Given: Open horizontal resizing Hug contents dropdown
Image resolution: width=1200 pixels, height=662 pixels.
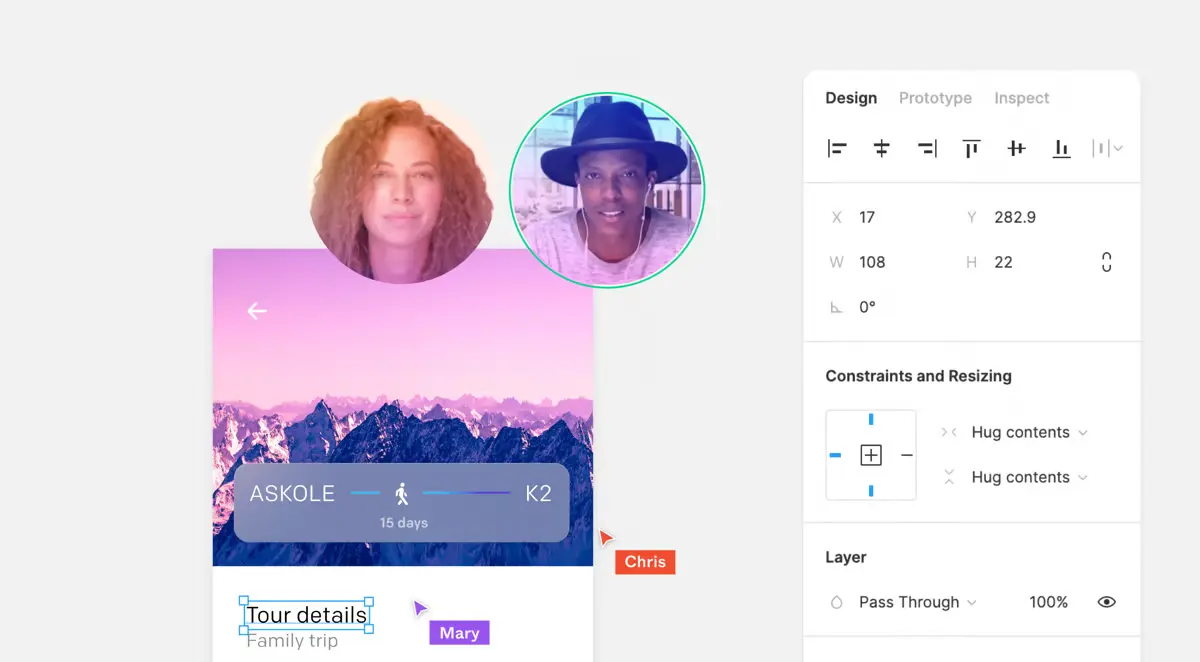Looking at the screenshot, I should [x=1028, y=432].
